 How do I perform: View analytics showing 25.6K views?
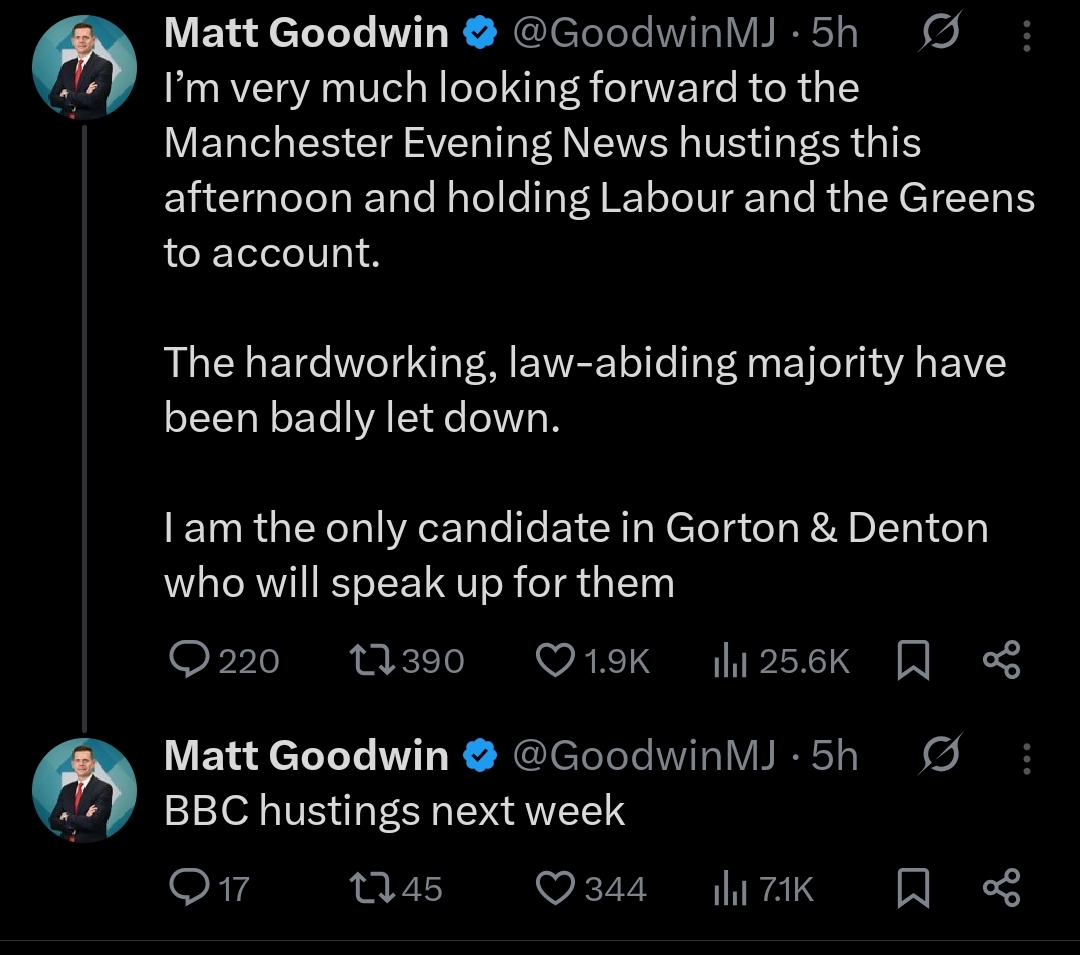(x=725, y=660)
